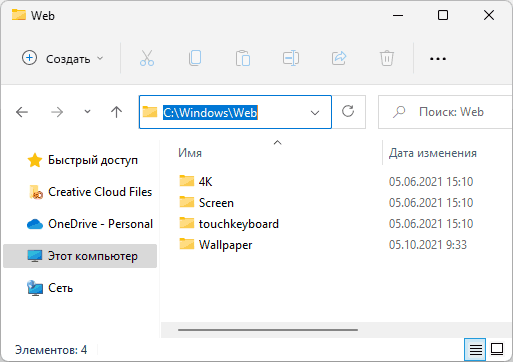Click the Rename icon in toolbar
Image resolution: width=513 pixels, height=362 pixels.
click(291, 58)
